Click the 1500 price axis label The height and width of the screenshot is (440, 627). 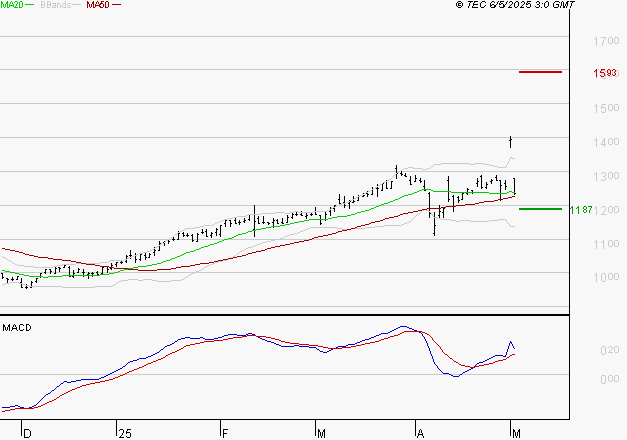coord(606,108)
